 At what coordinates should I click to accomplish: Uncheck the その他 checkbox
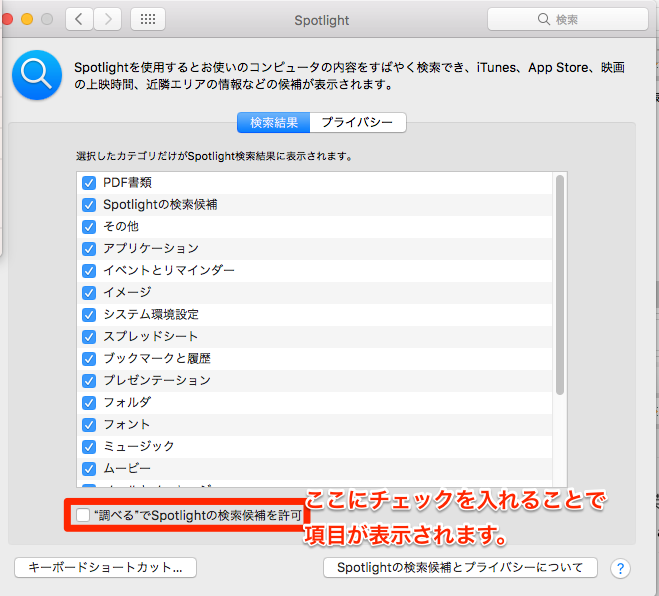(89, 227)
